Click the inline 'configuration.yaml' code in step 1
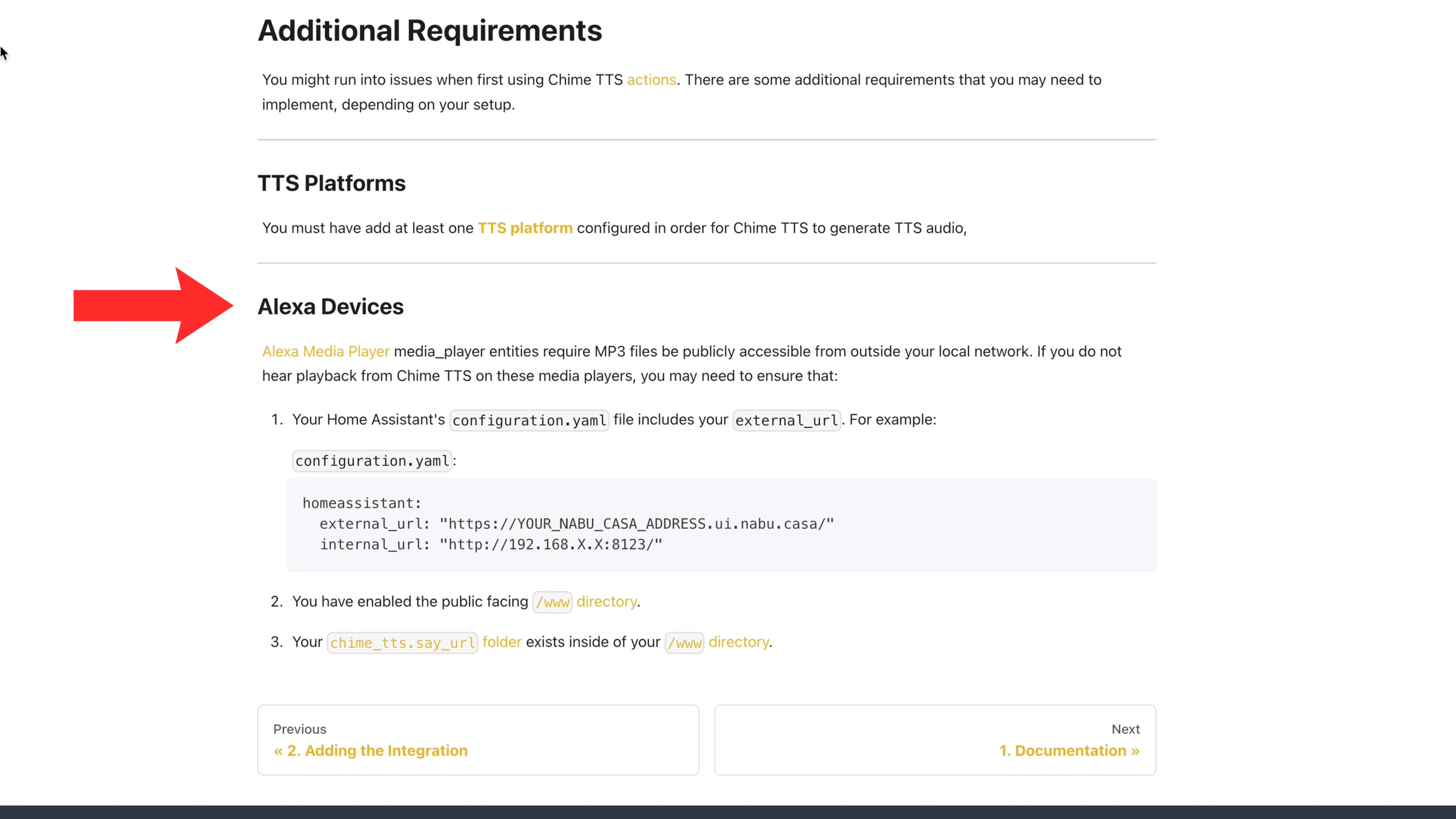 (528, 420)
